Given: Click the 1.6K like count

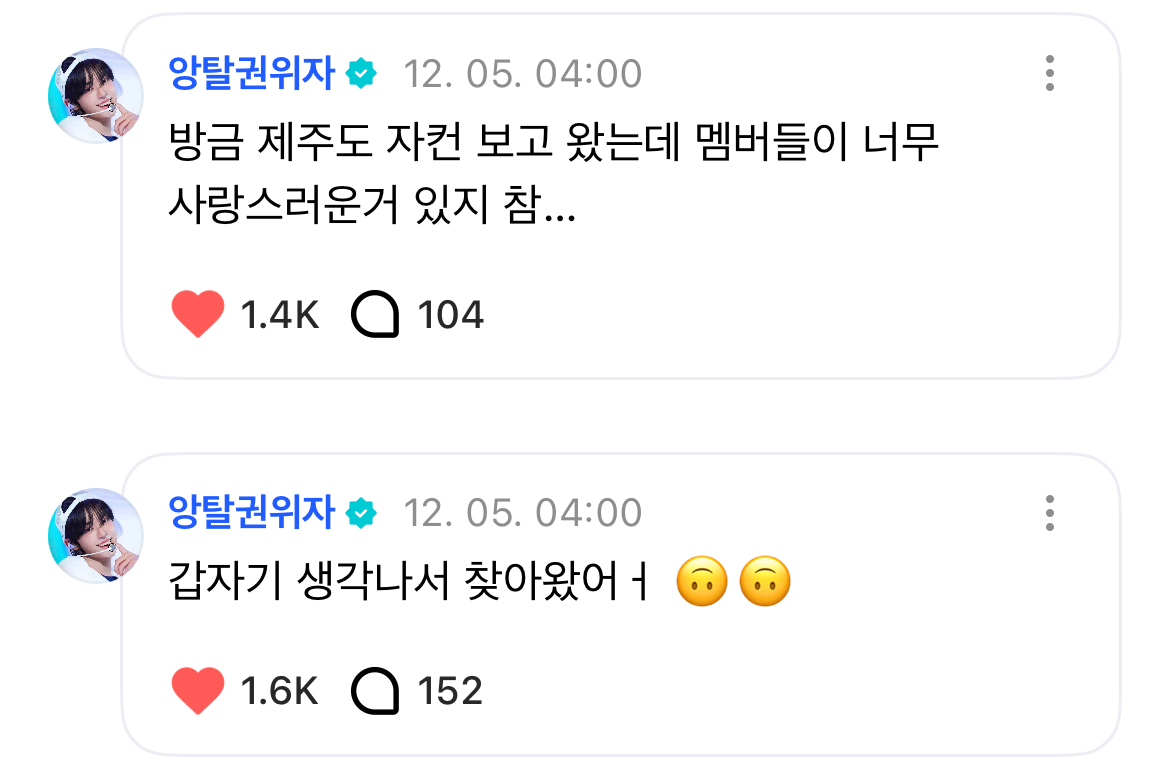Looking at the screenshot, I should (280, 691).
